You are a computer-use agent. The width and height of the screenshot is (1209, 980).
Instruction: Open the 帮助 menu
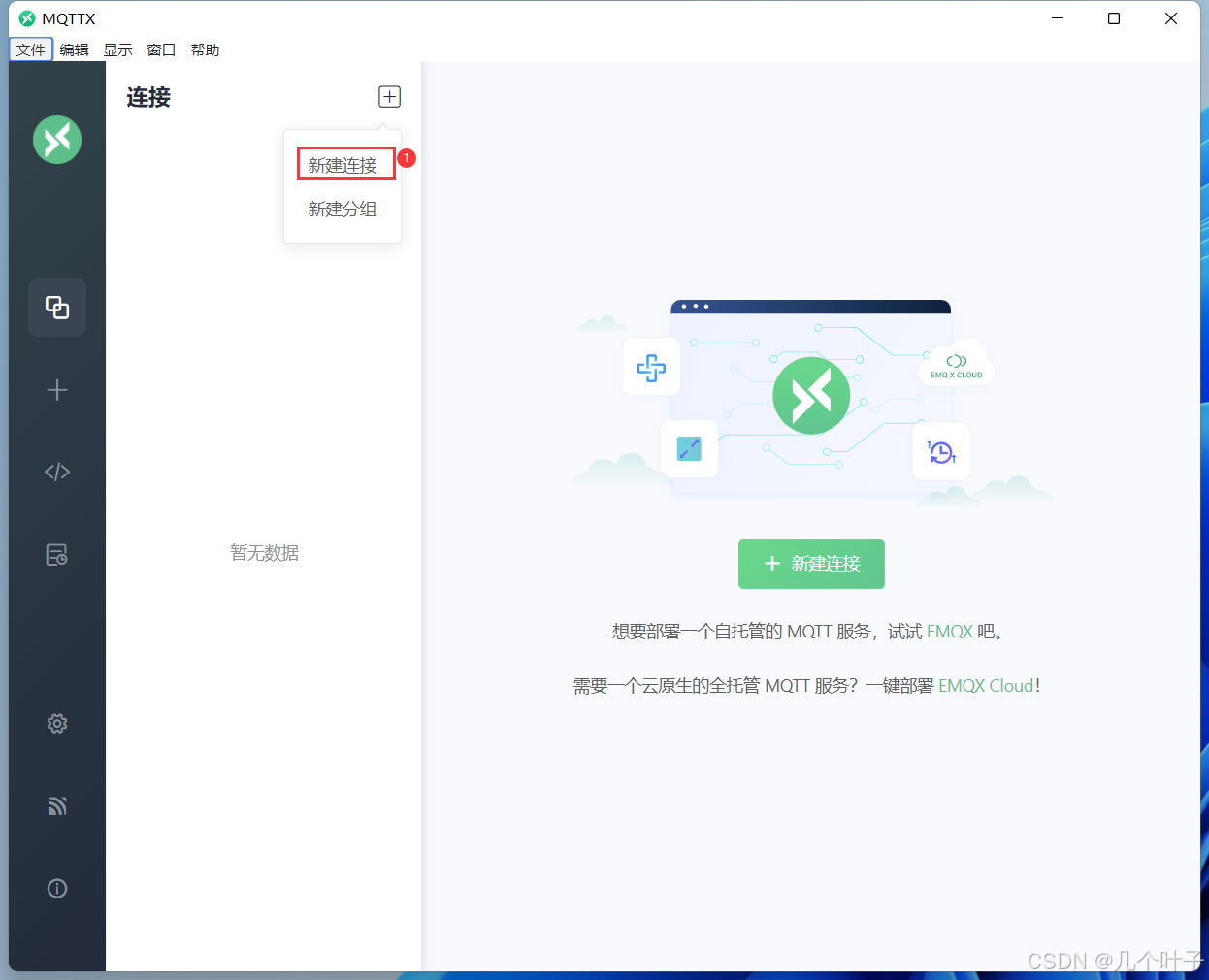tap(206, 49)
